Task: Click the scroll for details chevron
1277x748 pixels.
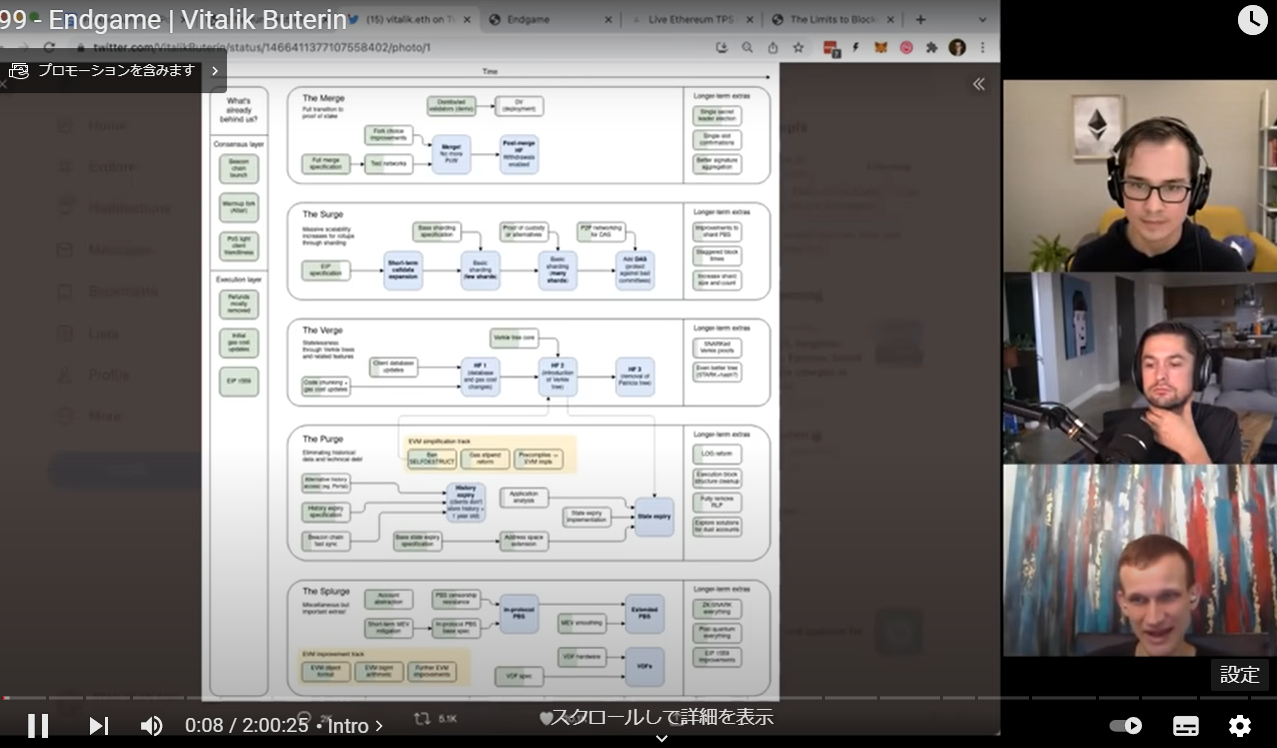Action: pos(661,738)
